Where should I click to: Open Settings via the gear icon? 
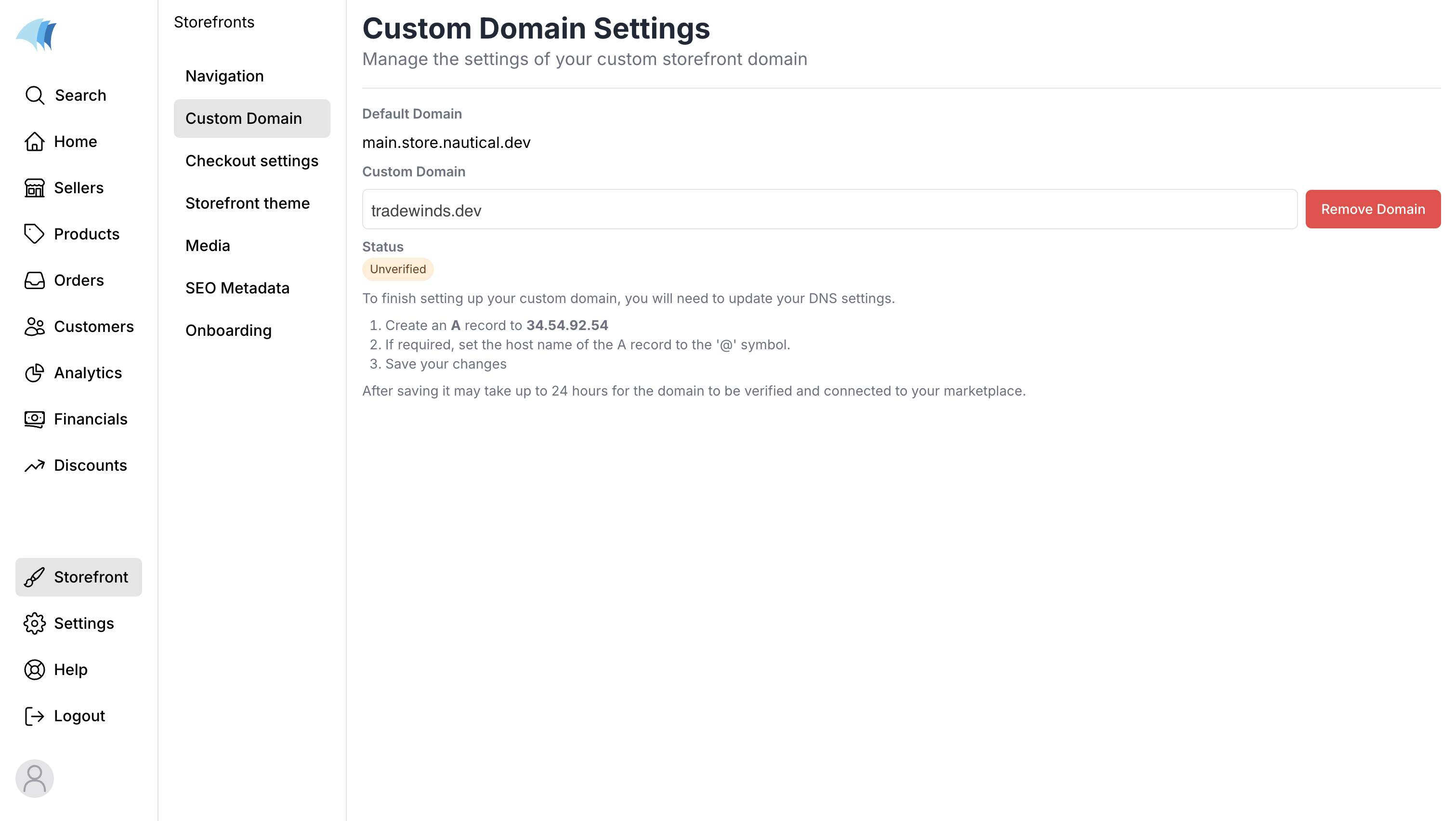coord(35,623)
